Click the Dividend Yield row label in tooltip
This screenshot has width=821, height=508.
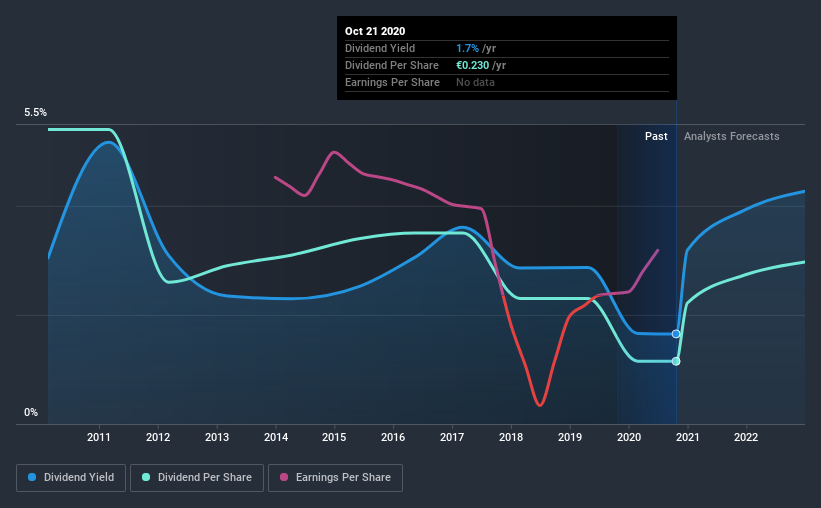tap(380, 48)
